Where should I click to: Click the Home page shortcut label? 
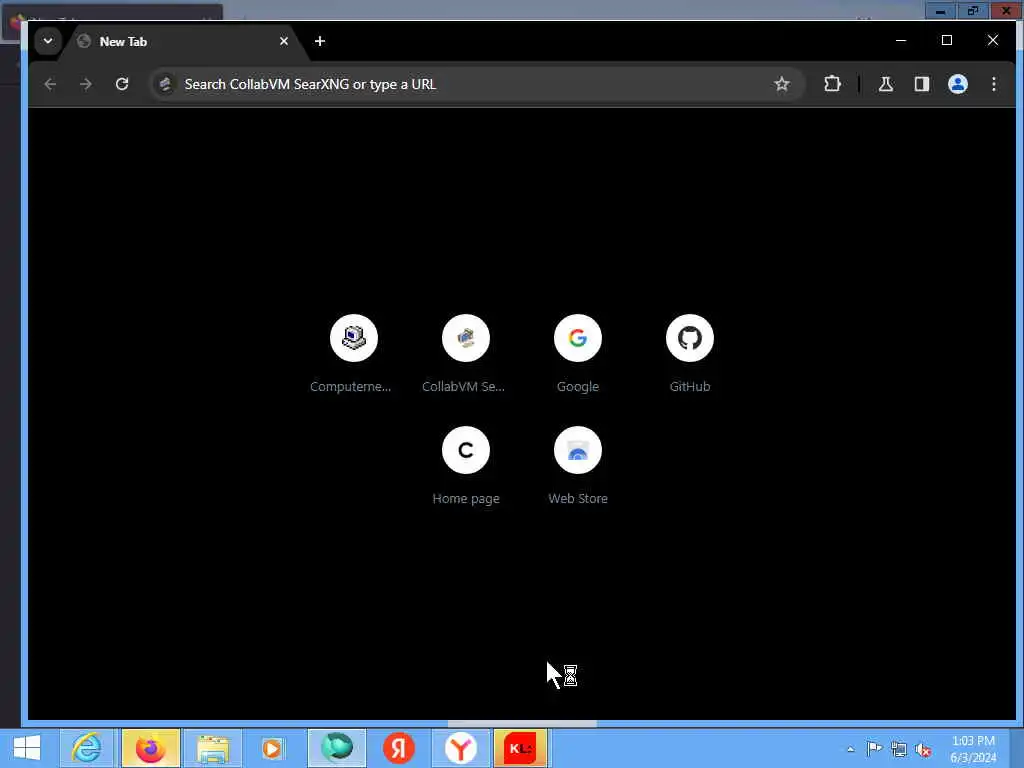tap(466, 499)
